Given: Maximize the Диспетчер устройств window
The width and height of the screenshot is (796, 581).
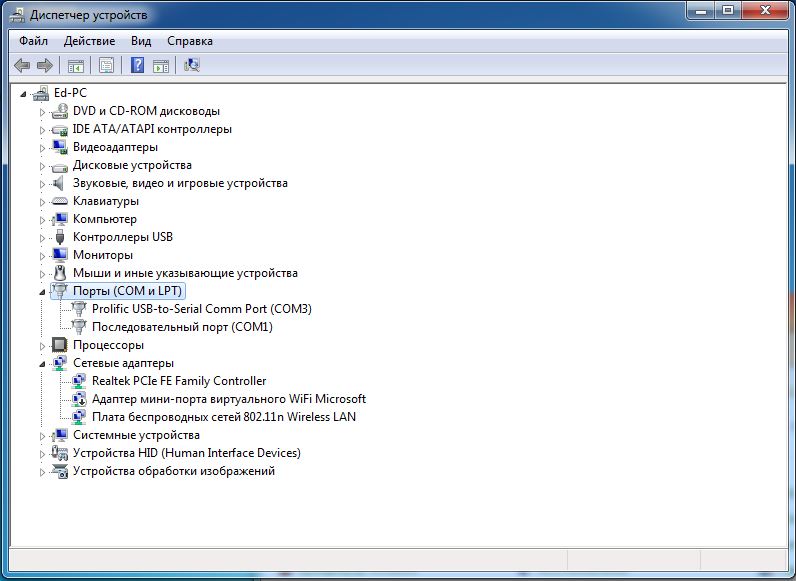Looking at the screenshot, I should 728,11.
